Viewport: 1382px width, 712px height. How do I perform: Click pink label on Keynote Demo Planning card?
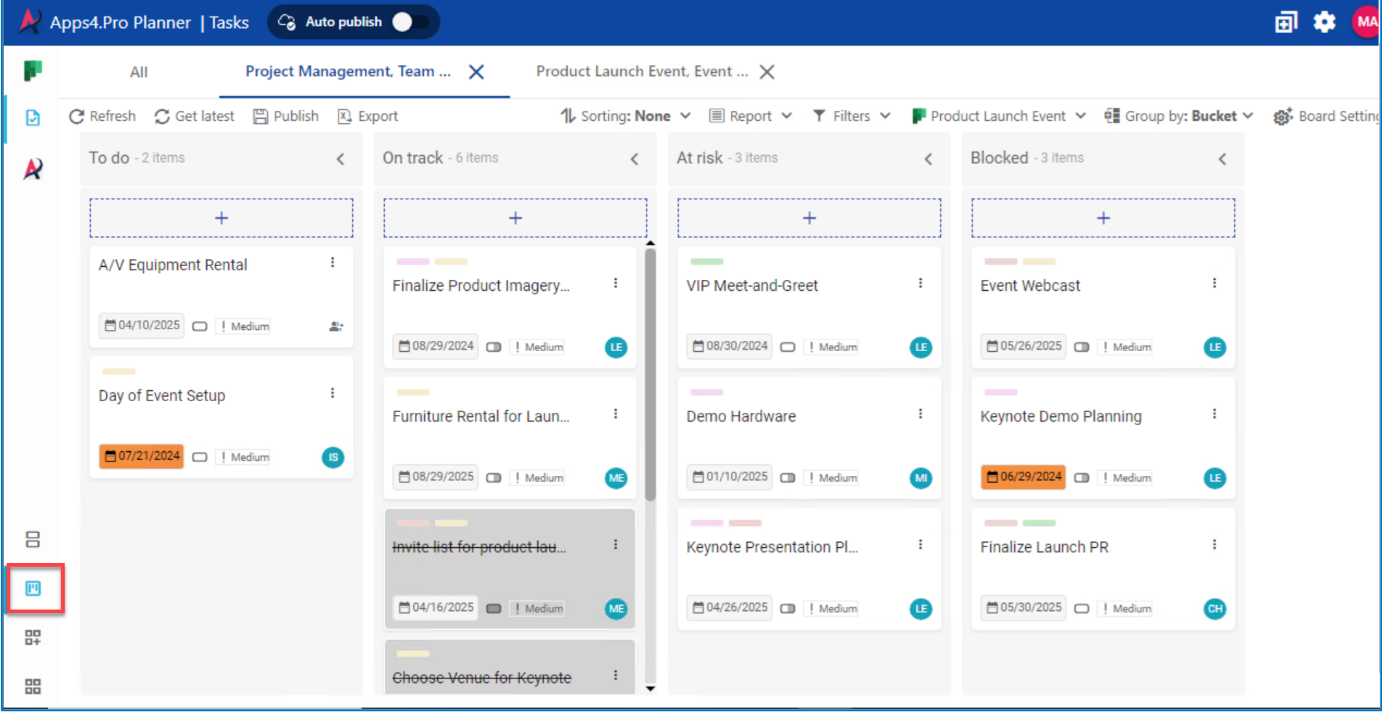click(1000, 393)
